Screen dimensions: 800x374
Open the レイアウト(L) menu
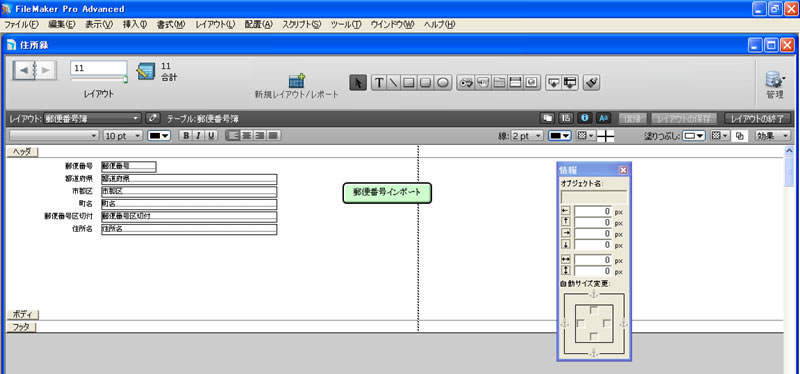click(215, 24)
